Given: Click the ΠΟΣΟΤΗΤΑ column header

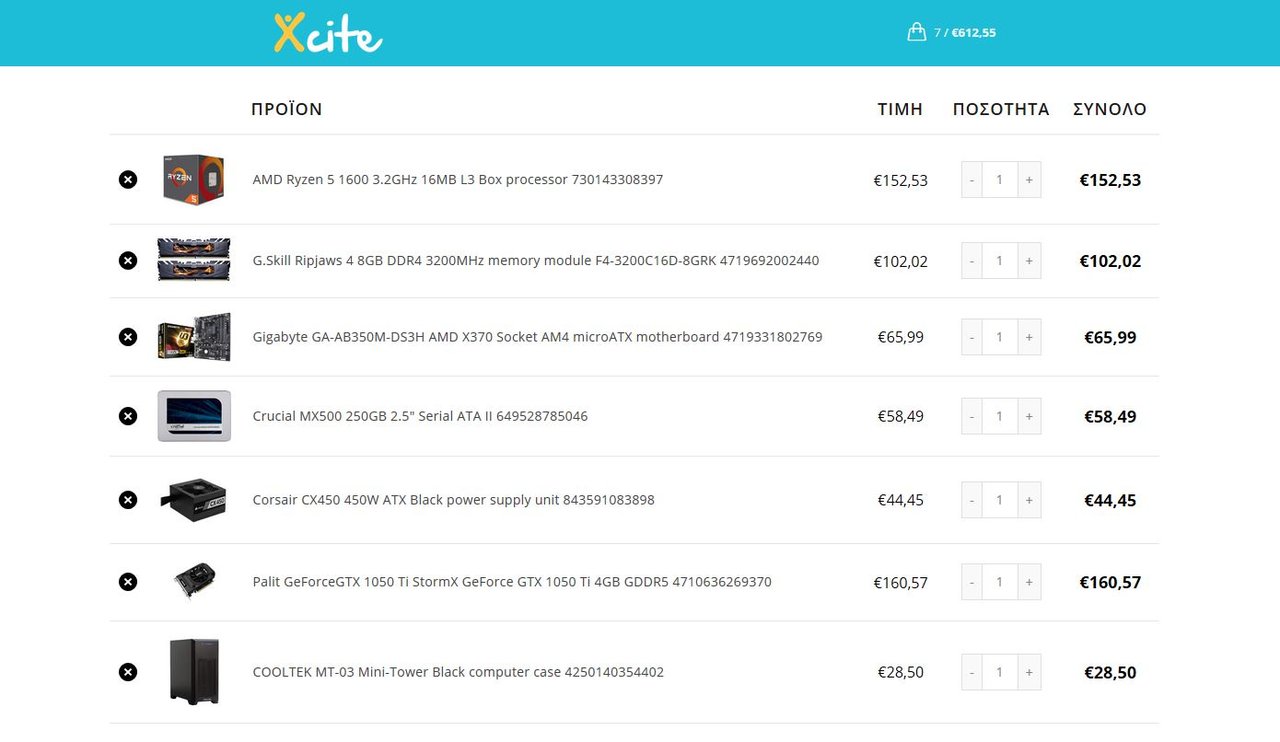Looking at the screenshot, I should (x=1001, y=109).
